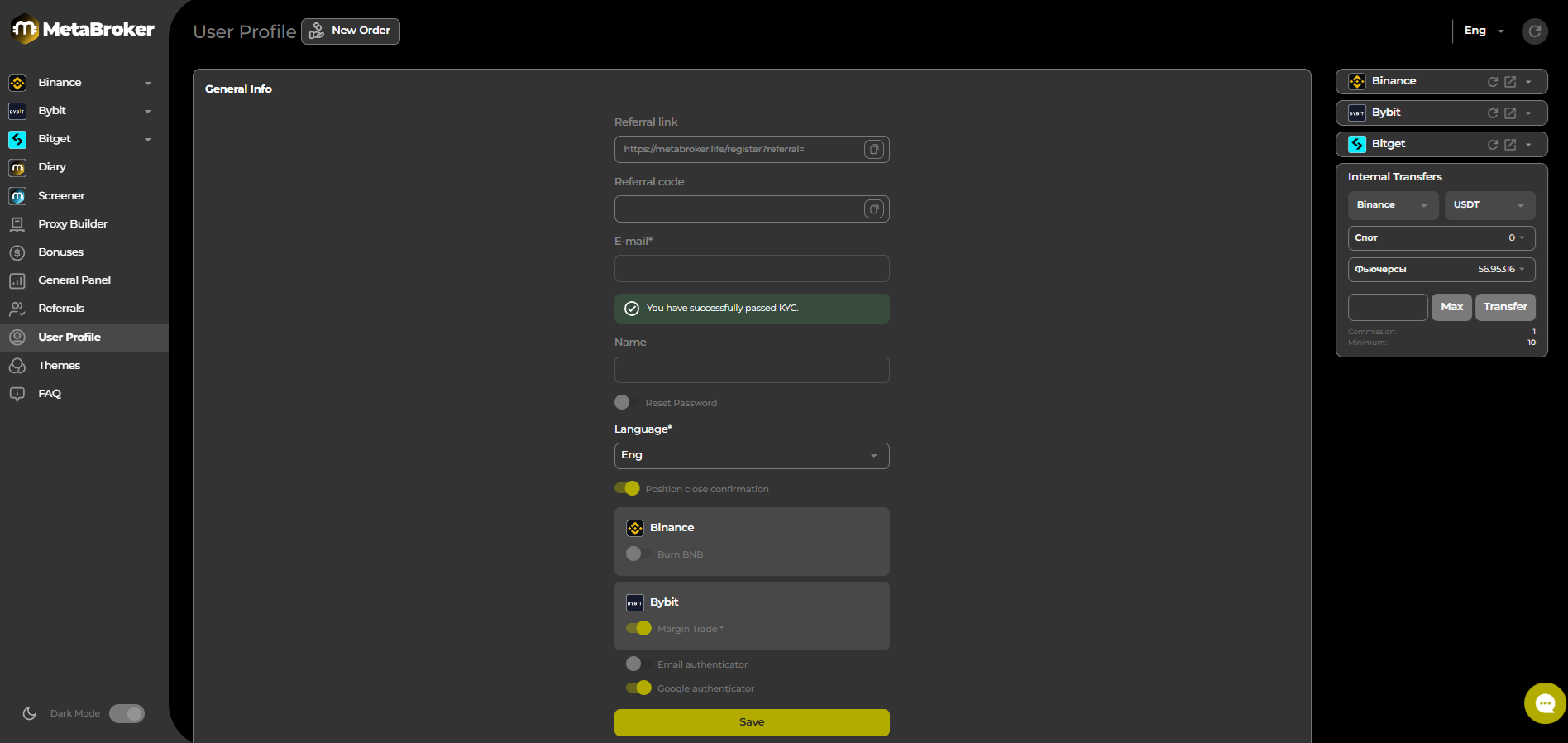
Task: Open the Screener page from sidebar
Action: click(x=61, y=196)
